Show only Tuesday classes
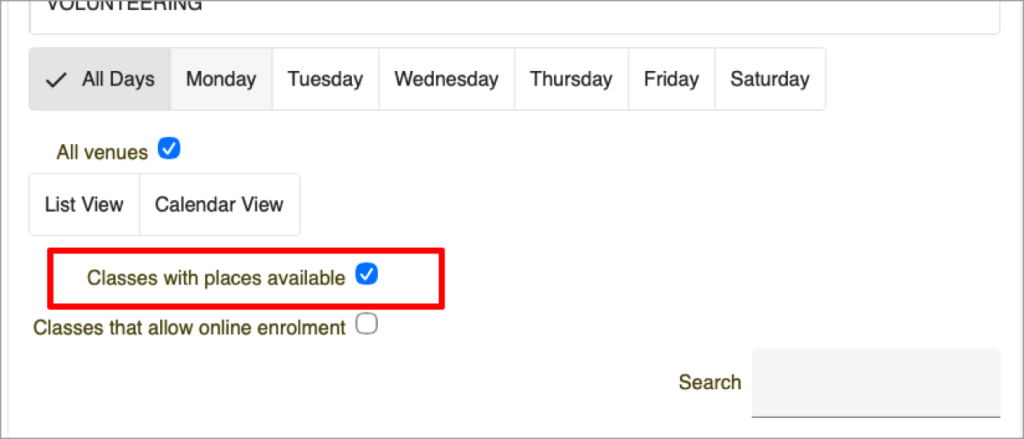The height and width of the screenshot is (439, 1024). [x=325, y=79]
